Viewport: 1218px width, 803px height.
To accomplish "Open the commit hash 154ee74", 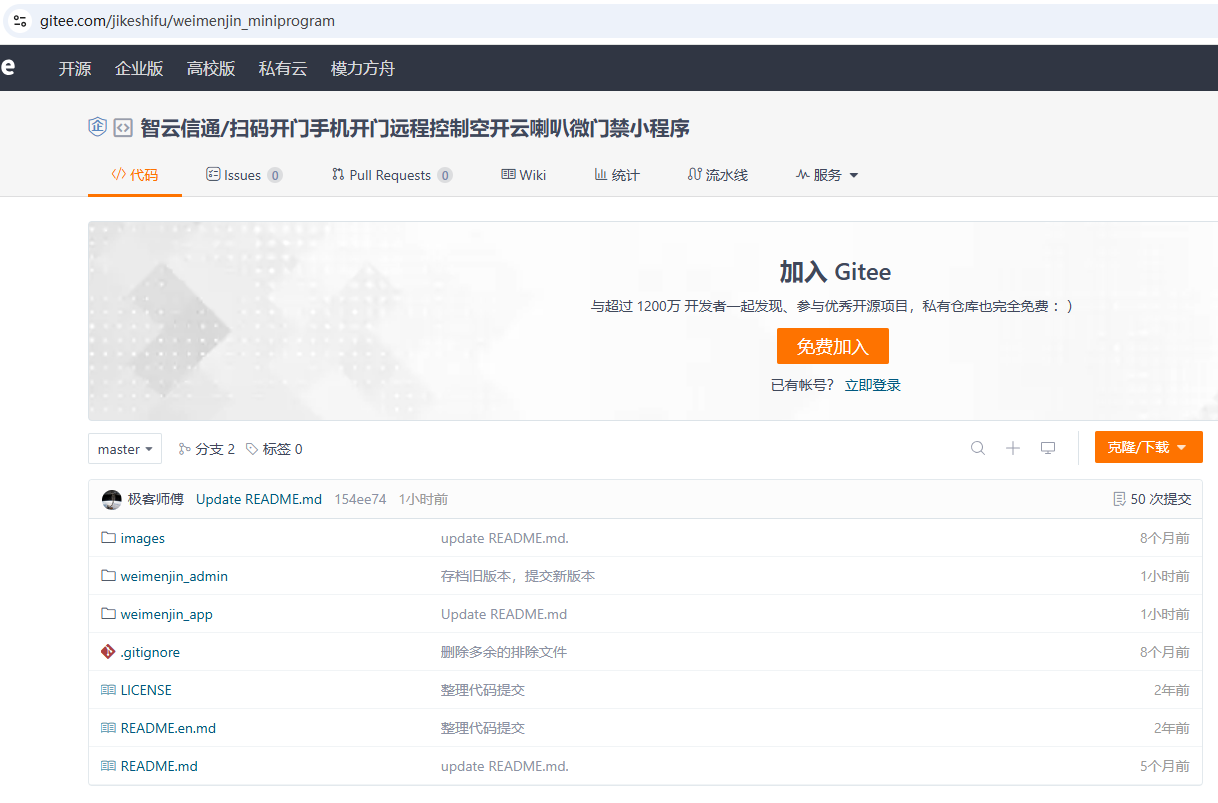I will tap(360, 499).
